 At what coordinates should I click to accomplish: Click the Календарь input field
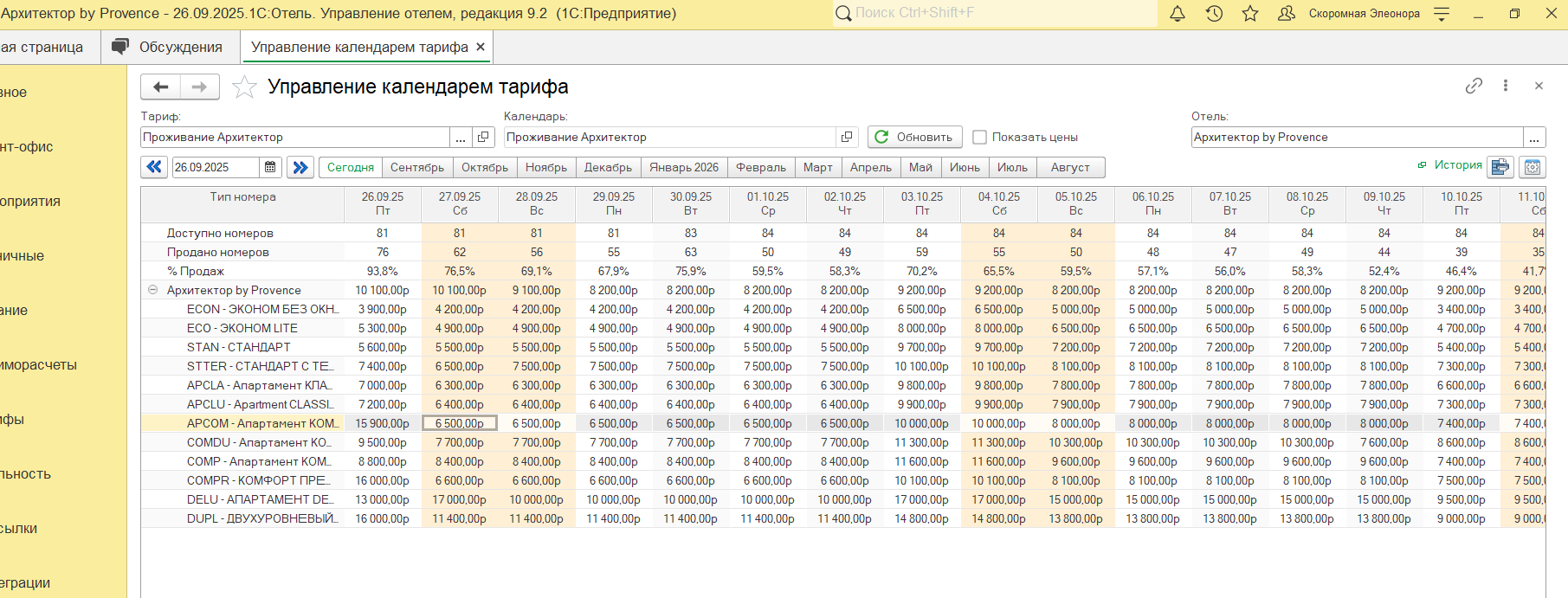[669, 138]
